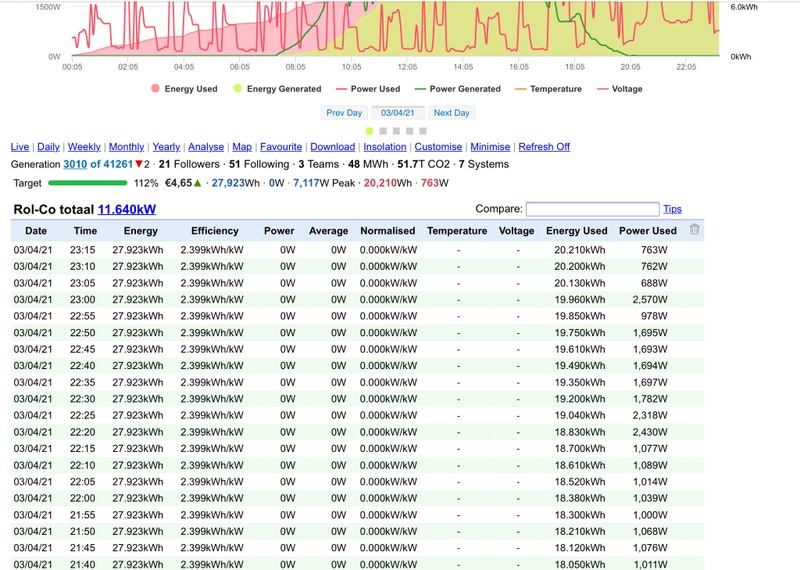The height and width of the screenshot is (570, 800).
Task: Click the 27,923Wh generation summary value
Action: pyautogui.click(x=236, y=183)
